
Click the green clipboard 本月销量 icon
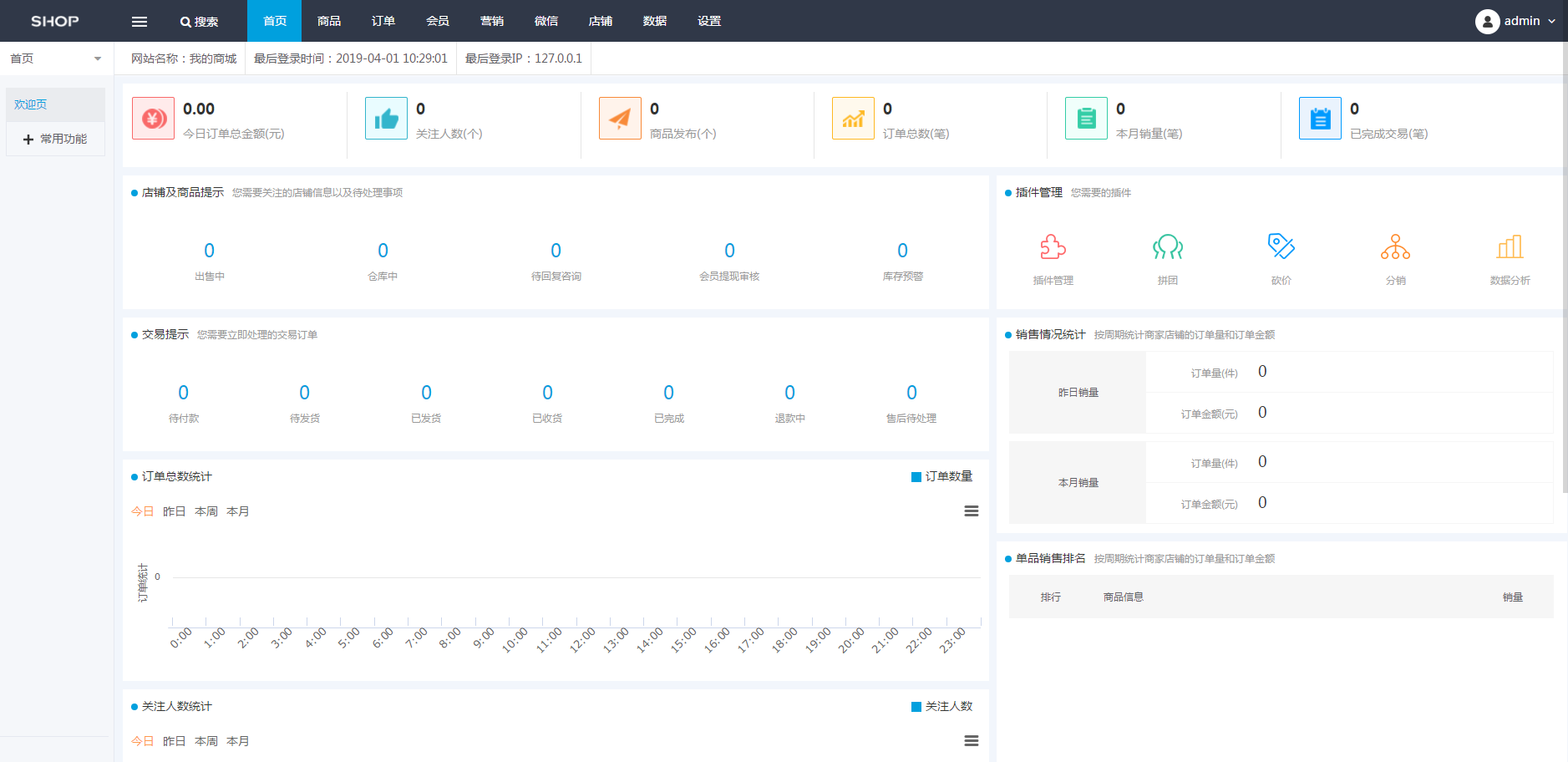1086,118
